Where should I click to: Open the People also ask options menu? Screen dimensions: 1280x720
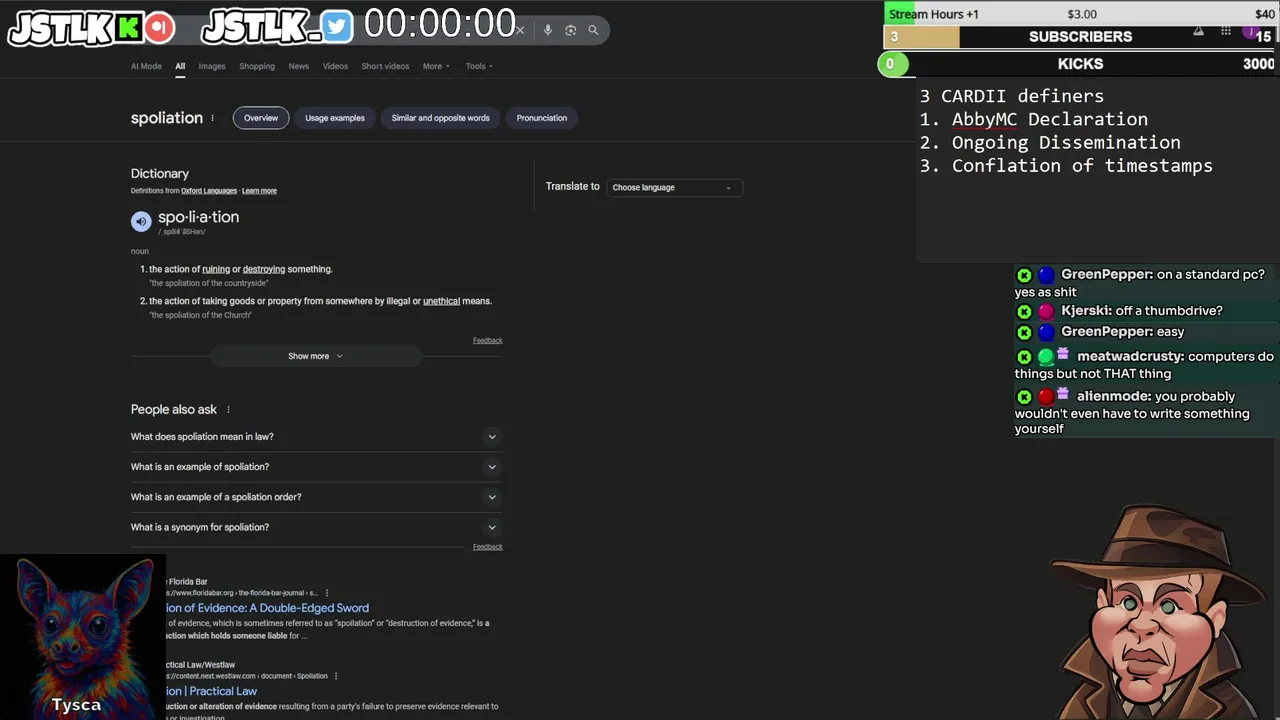228,409
